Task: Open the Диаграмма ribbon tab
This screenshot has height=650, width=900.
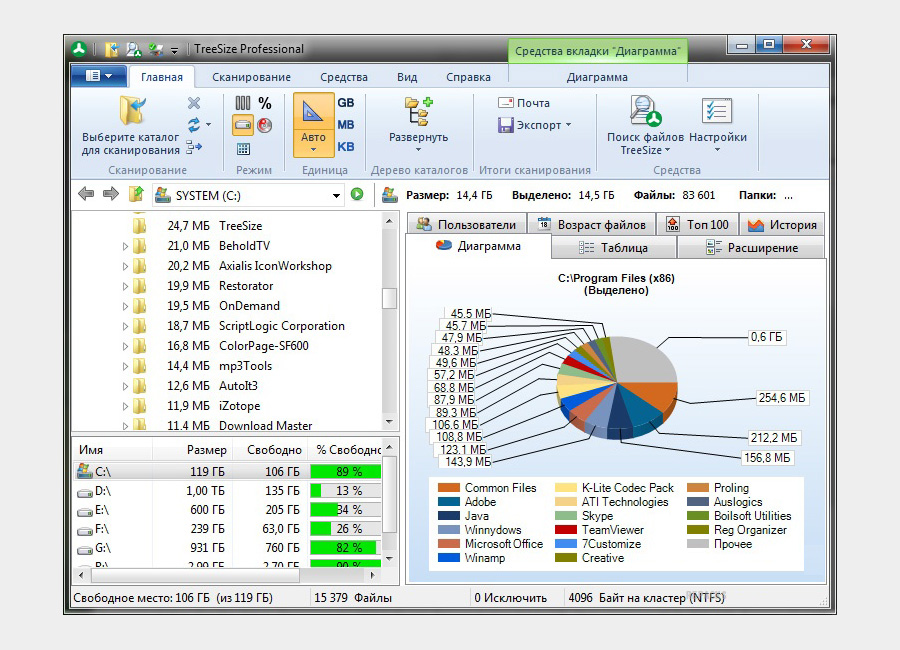Action: (x=597, y=77)
